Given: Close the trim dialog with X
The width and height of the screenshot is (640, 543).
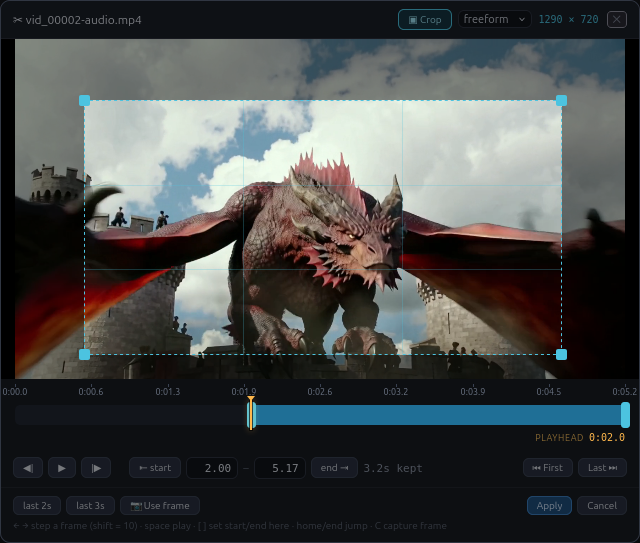Looking at the screenshot, I should [616, 20].
